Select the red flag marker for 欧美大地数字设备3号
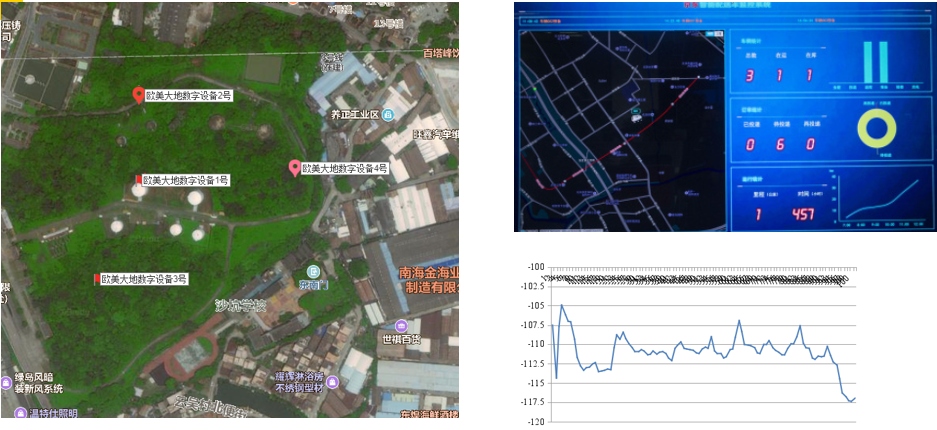937x430 pixels. (96, 278)
